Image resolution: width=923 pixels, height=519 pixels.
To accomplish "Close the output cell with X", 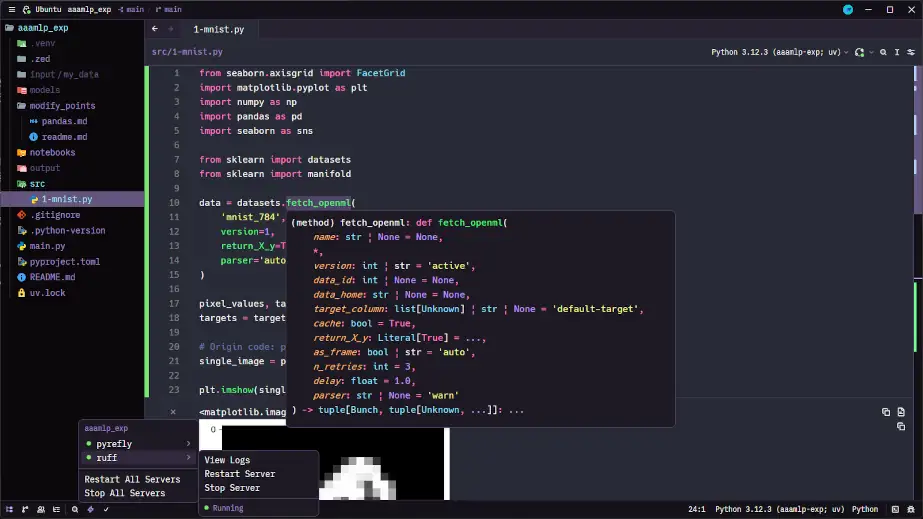I will click(173, 412).
